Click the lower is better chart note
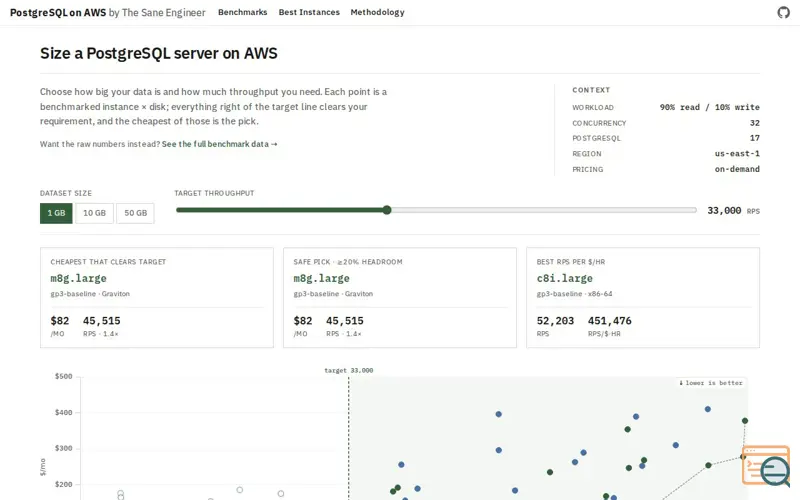 [x=711, y=383]
